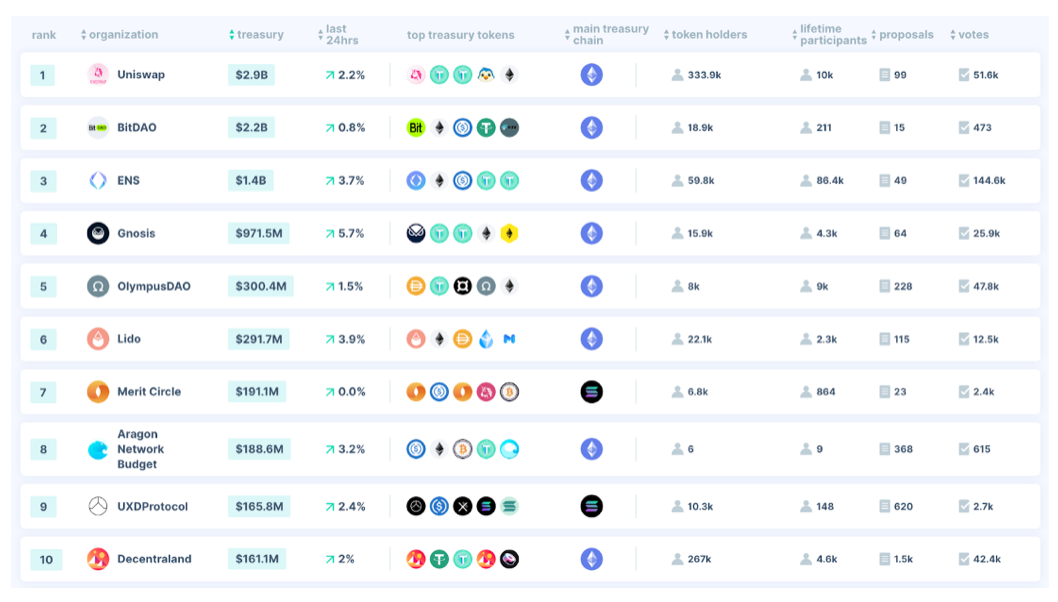Open the Merit Circle organization name link
1058x602 pixels.
tap(149, 391)
